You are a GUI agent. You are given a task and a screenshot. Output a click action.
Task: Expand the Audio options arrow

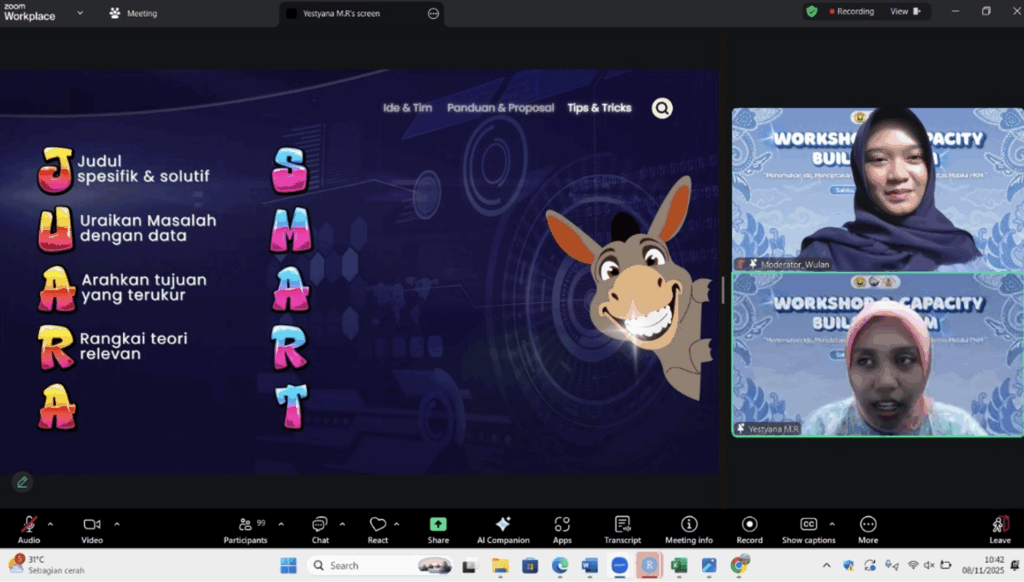pyautogui.click(x=50, y=524)
